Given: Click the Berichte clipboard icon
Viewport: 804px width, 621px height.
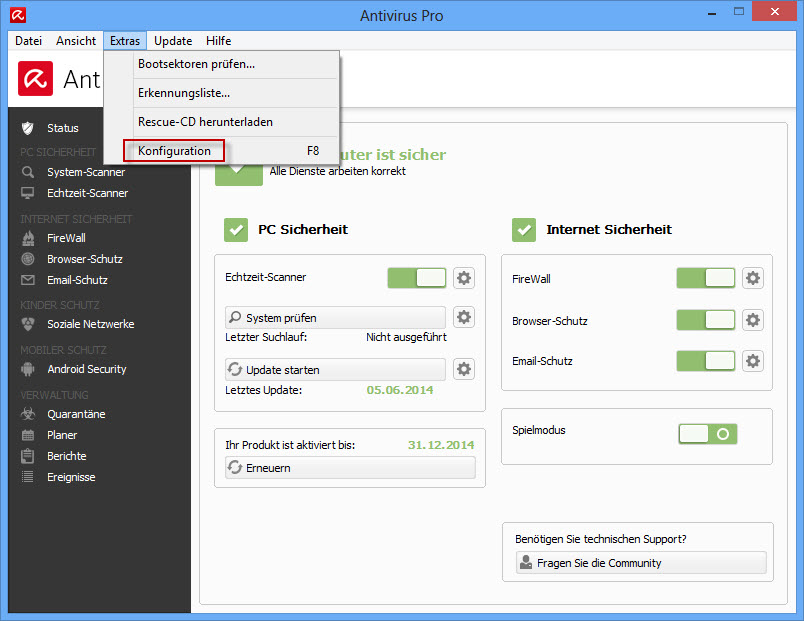Looking at the screenshot, I should pyautogui.click(x=28, y=456).
